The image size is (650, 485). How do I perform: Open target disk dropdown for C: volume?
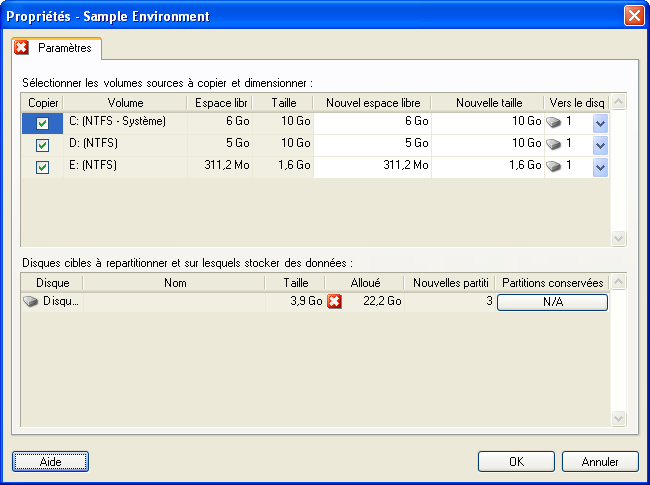coord(600,123)
